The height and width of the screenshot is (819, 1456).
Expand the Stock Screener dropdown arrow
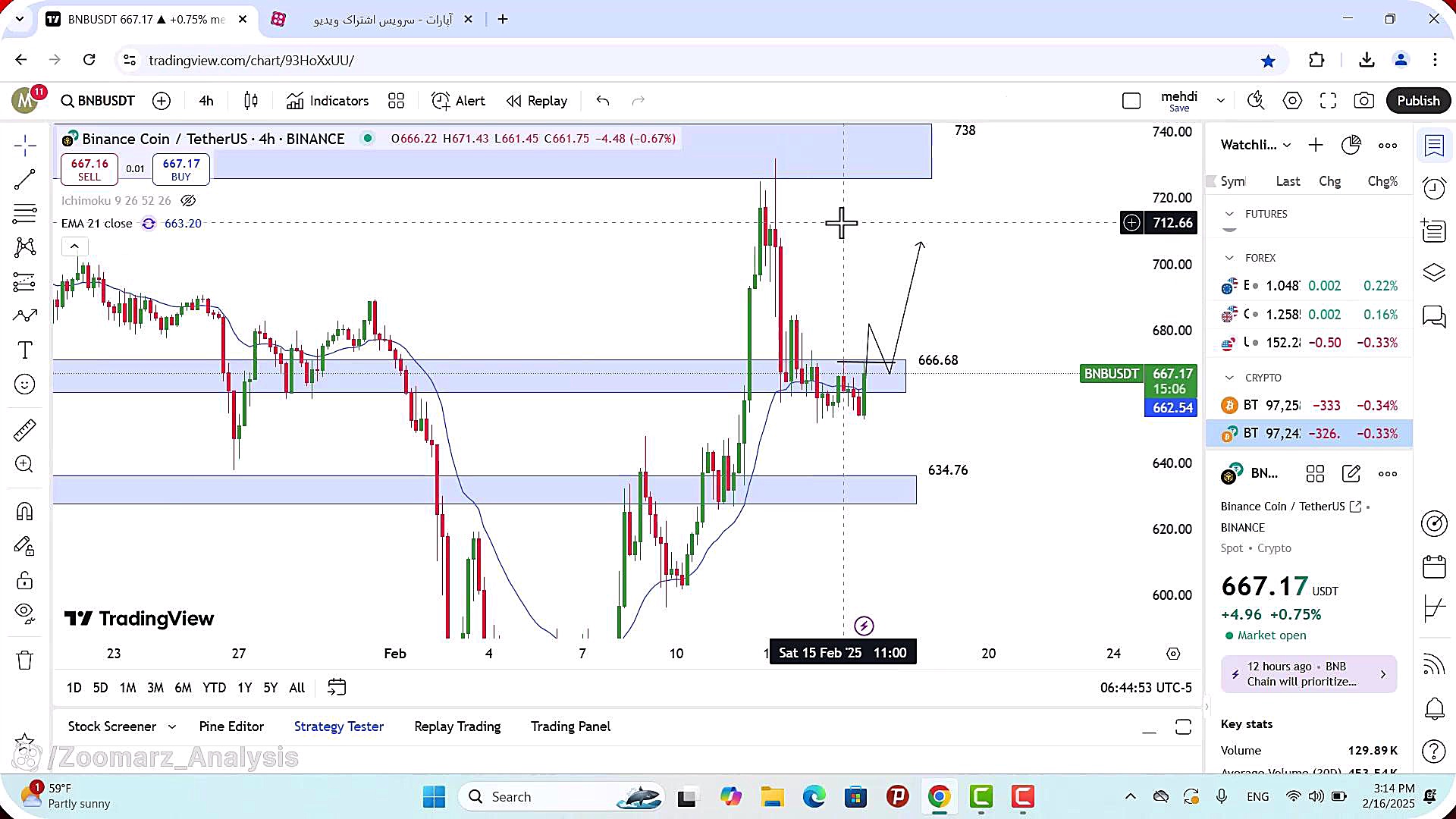[x=172, y=726]
